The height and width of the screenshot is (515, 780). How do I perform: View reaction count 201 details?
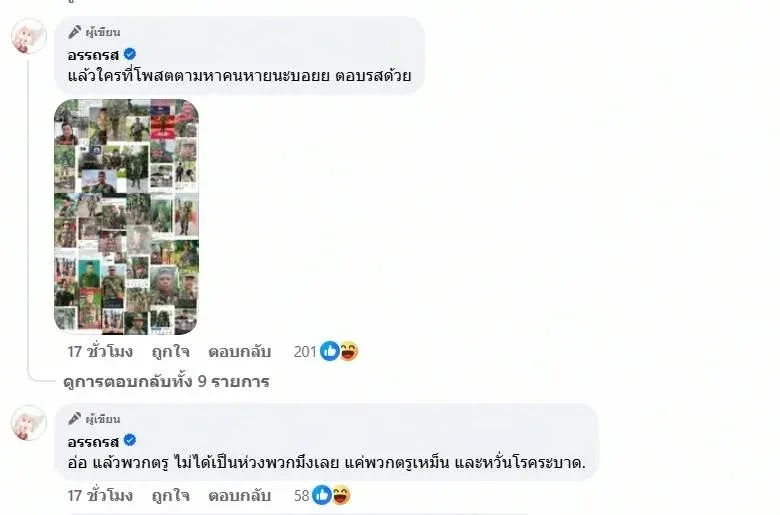pos(305,352)
